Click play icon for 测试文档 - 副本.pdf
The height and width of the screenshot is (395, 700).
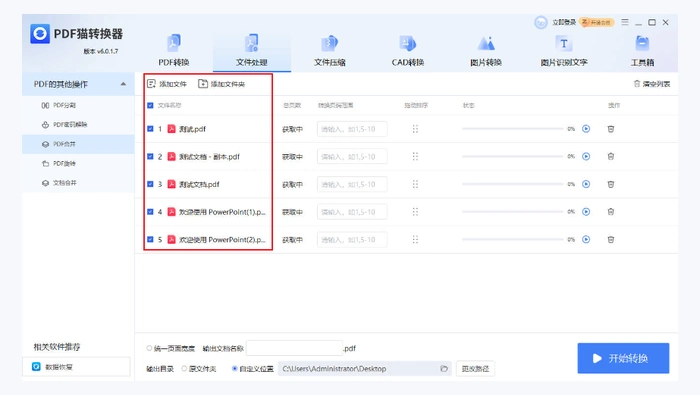586,157
